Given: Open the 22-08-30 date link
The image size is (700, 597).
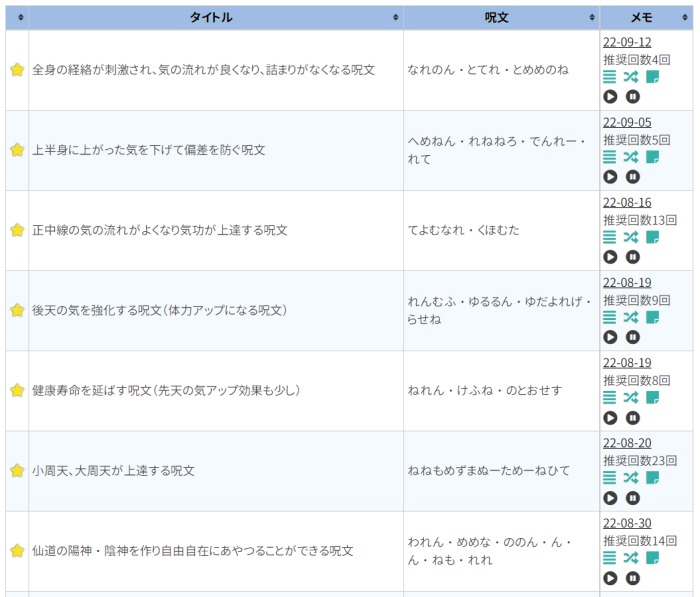Looking at the screenshot, I should point(627,523).
